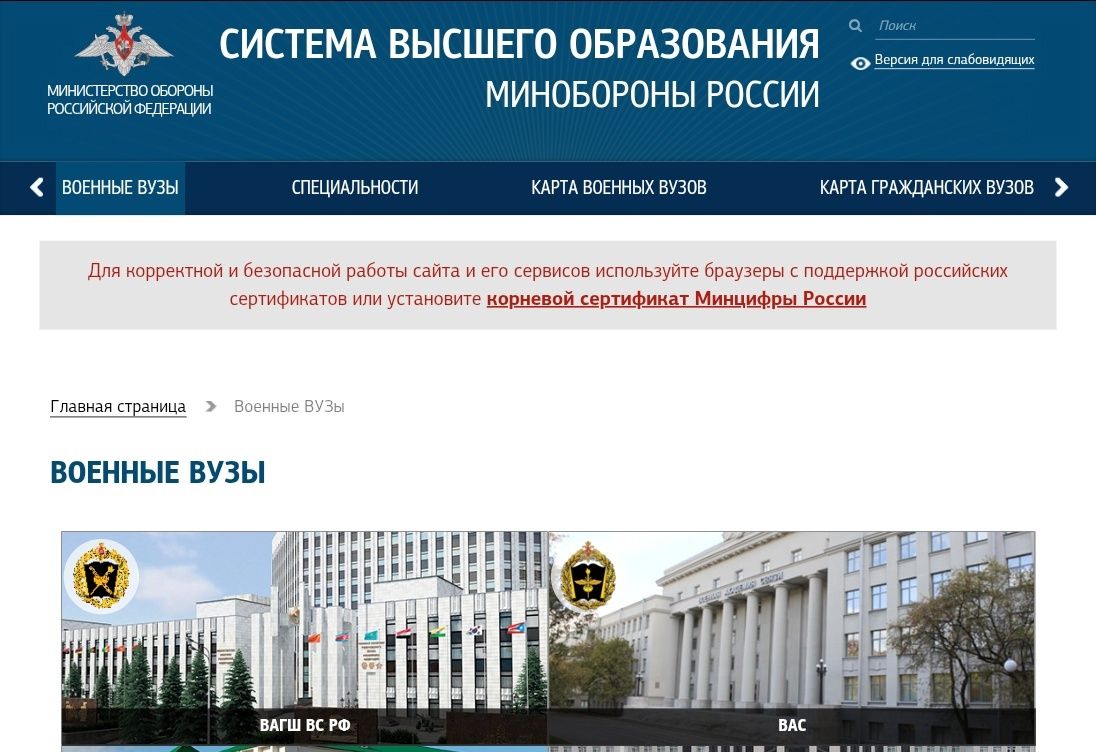Click Военные ВУЗы breadcrumb text
Viewport: 1096px width, 752px height.
coord(289,407)
